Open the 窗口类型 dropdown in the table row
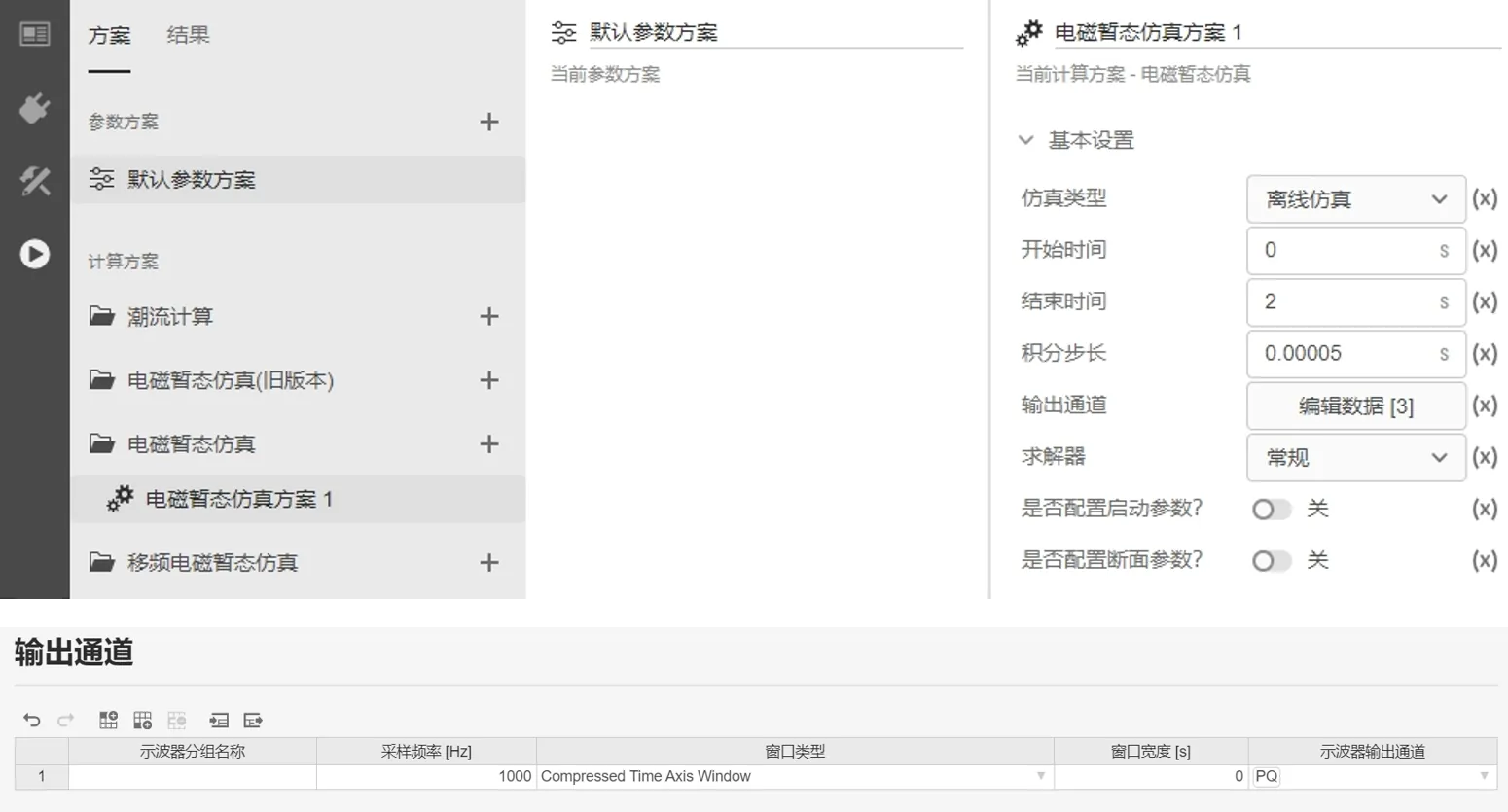Screen dimensions: 1508x812 pos(1041,776)
